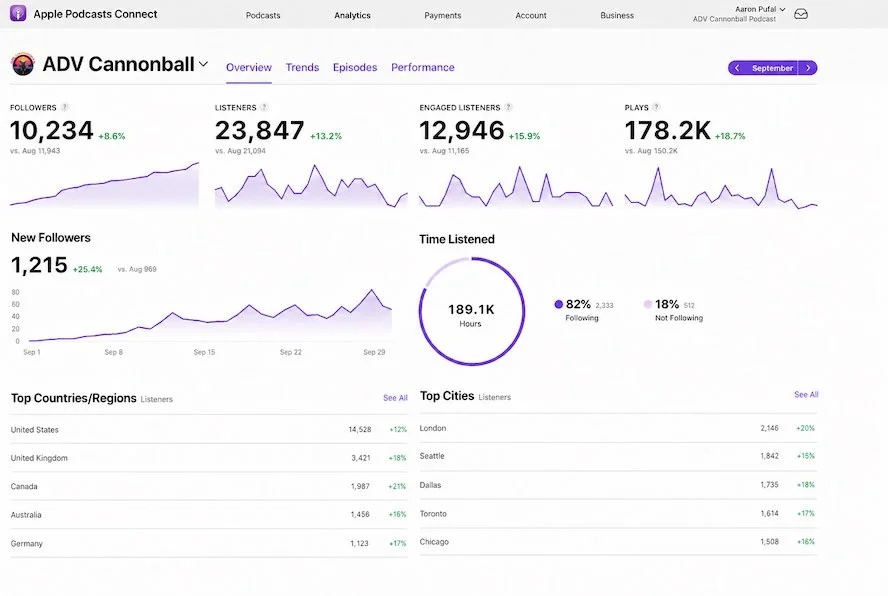The image size is (888, 596).
Task: Select the Dallas city row
Action: coord(618,485)
